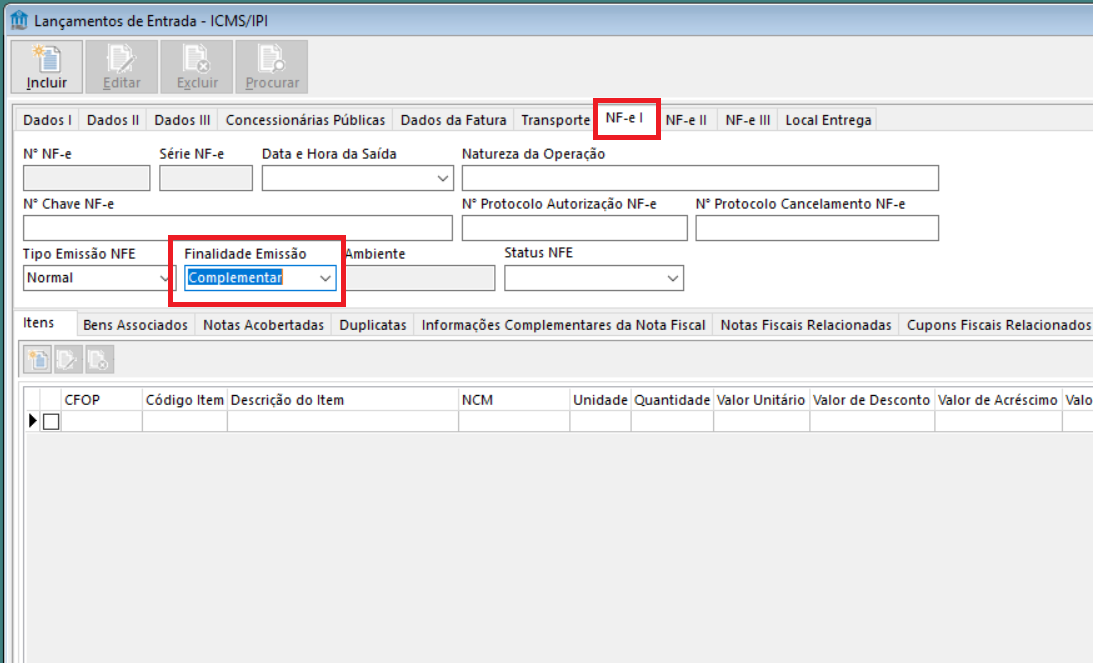
Task: Click the delete item icon in Itens toolbar
Action: [99, 360]
